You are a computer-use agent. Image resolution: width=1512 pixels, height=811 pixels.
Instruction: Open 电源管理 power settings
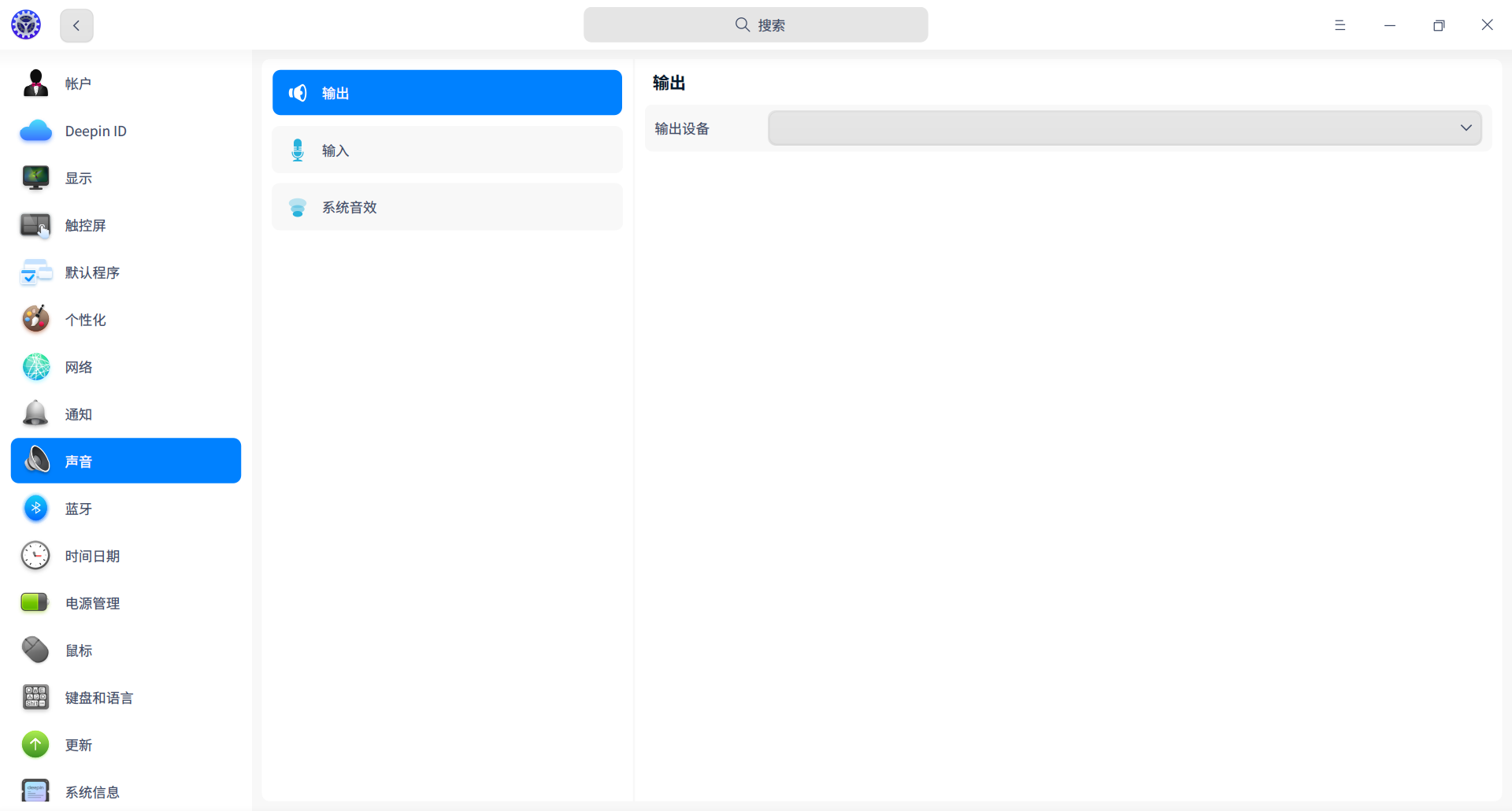pyautogui.click(x=126, y=603)
